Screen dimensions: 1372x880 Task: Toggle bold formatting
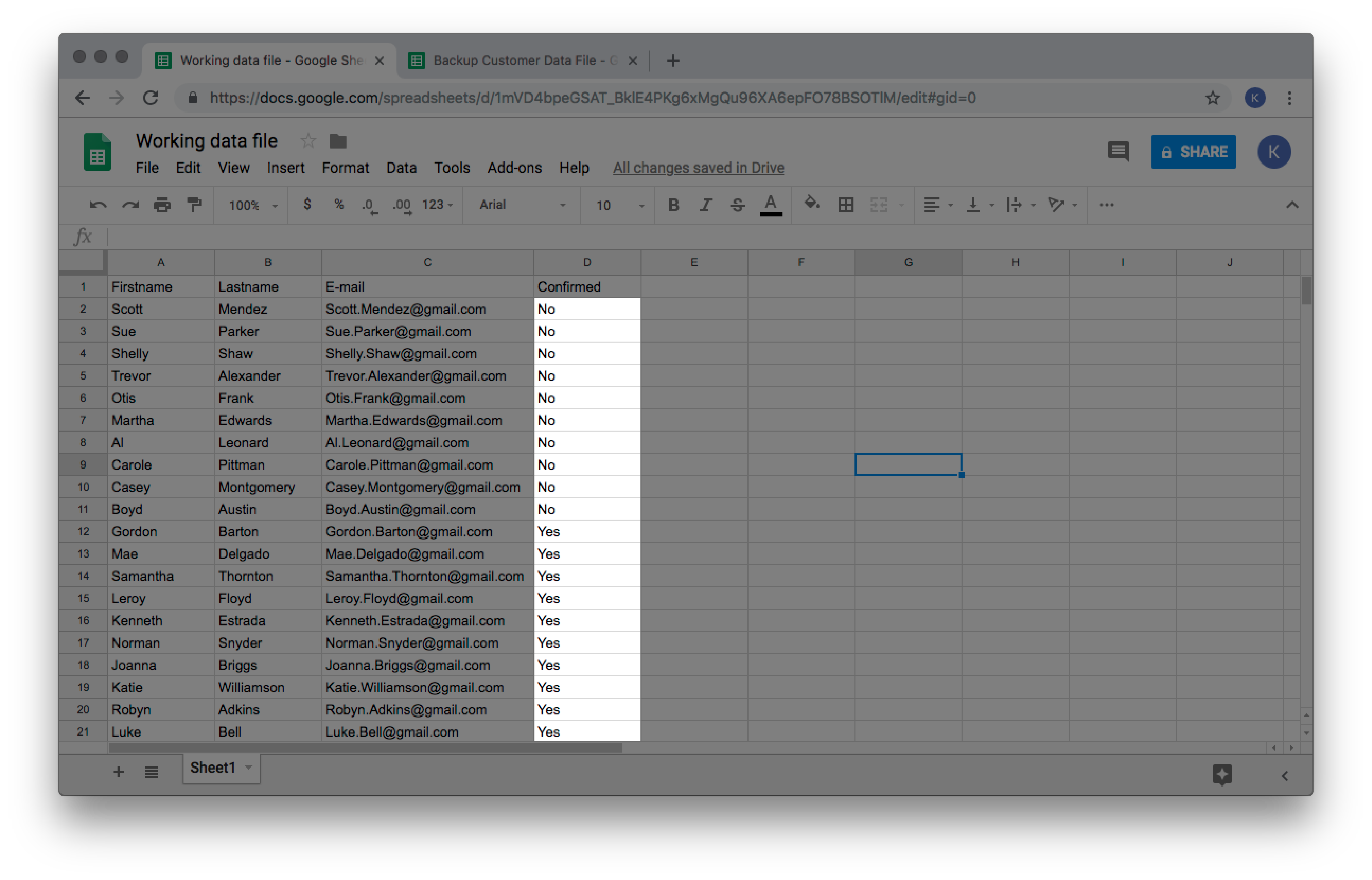[674, 205]
